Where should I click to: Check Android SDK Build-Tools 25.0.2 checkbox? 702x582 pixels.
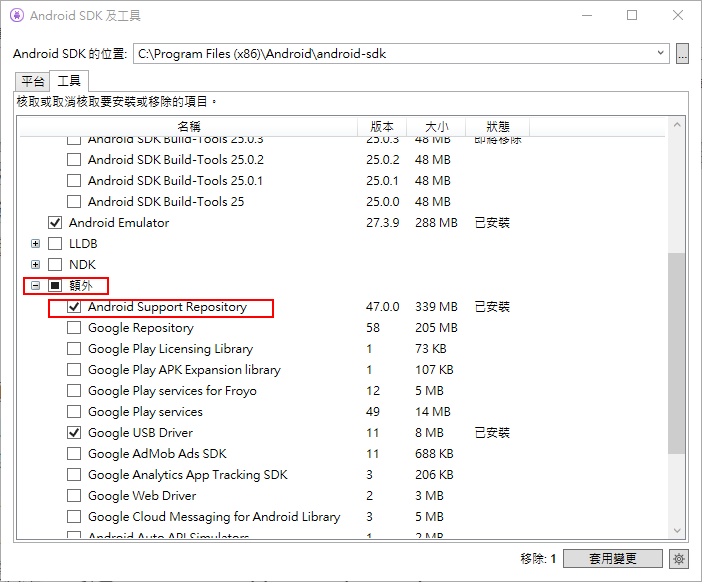point(74,159)
